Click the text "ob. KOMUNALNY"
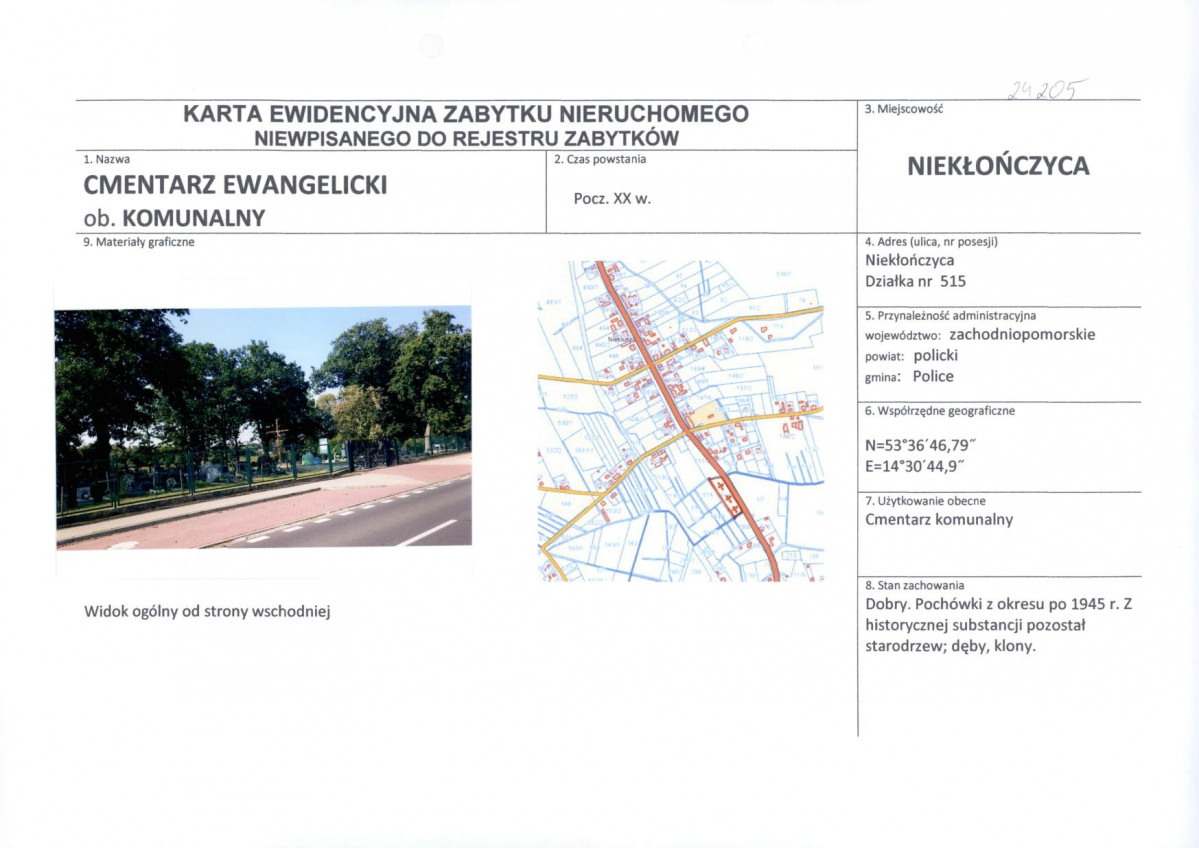The width and height of the screenshot is (1199, 848). click(174, 219)
